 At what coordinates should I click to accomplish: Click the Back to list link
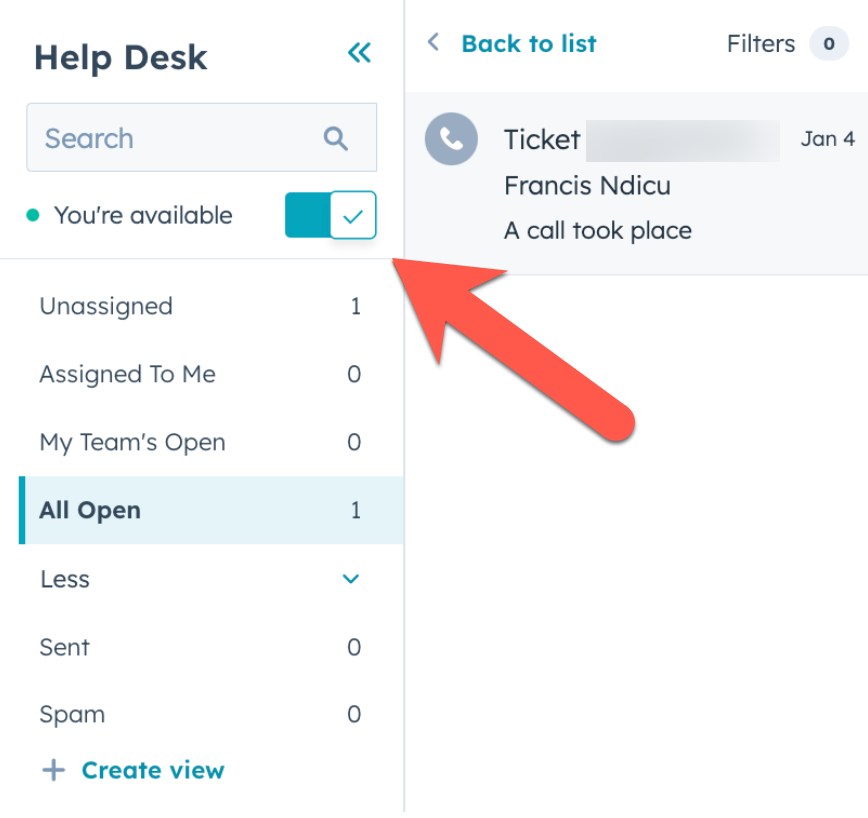[528, 44]
